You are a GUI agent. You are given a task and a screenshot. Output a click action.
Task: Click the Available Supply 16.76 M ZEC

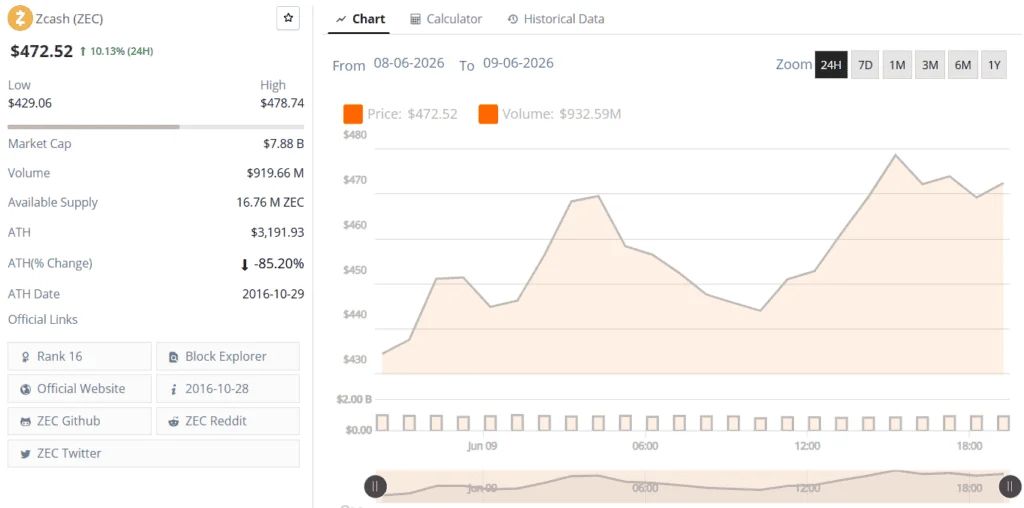[270, 202]
